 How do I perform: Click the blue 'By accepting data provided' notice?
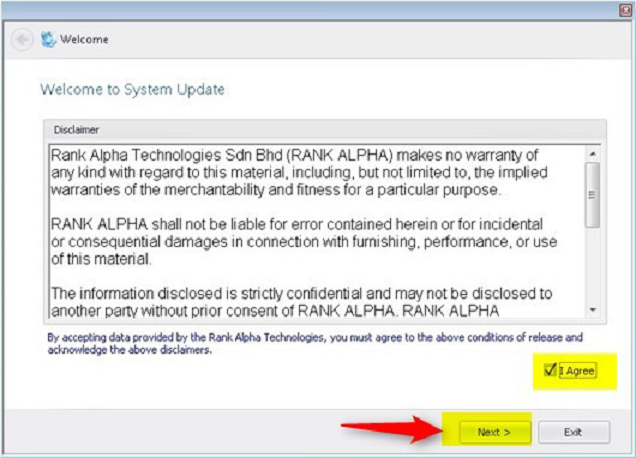pyautogui.click(x=315, y=343)
